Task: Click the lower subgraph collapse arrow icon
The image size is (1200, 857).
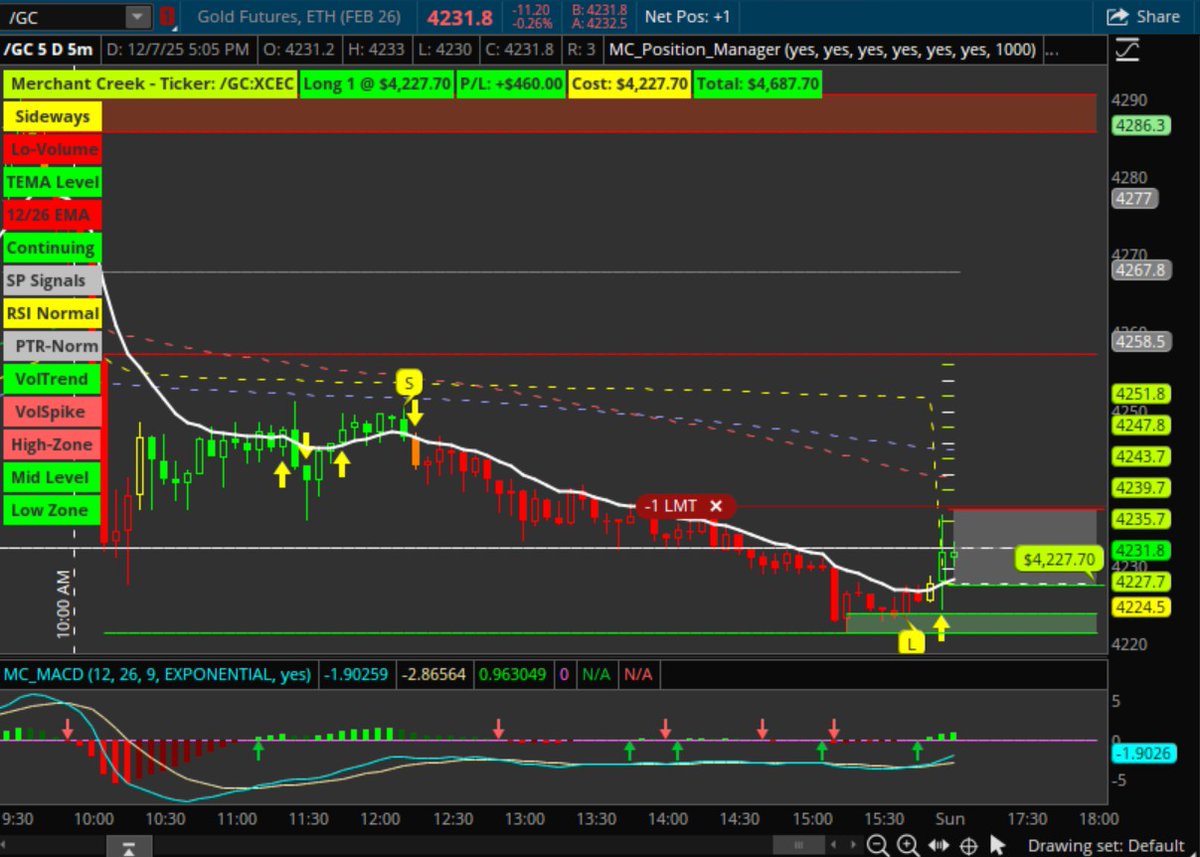Action: 128,849
